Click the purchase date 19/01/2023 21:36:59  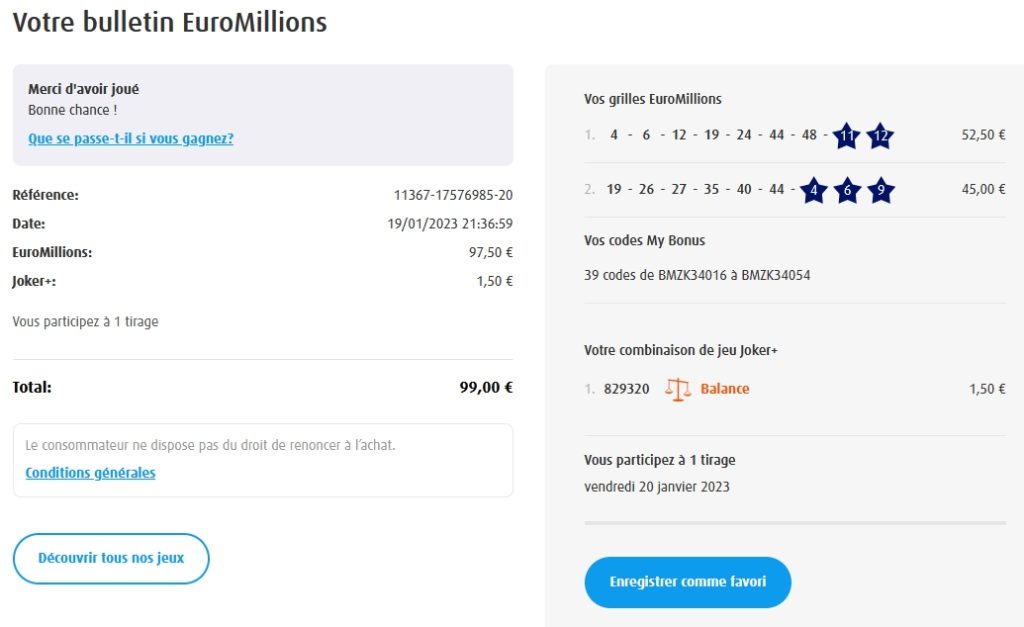point(450,224)
